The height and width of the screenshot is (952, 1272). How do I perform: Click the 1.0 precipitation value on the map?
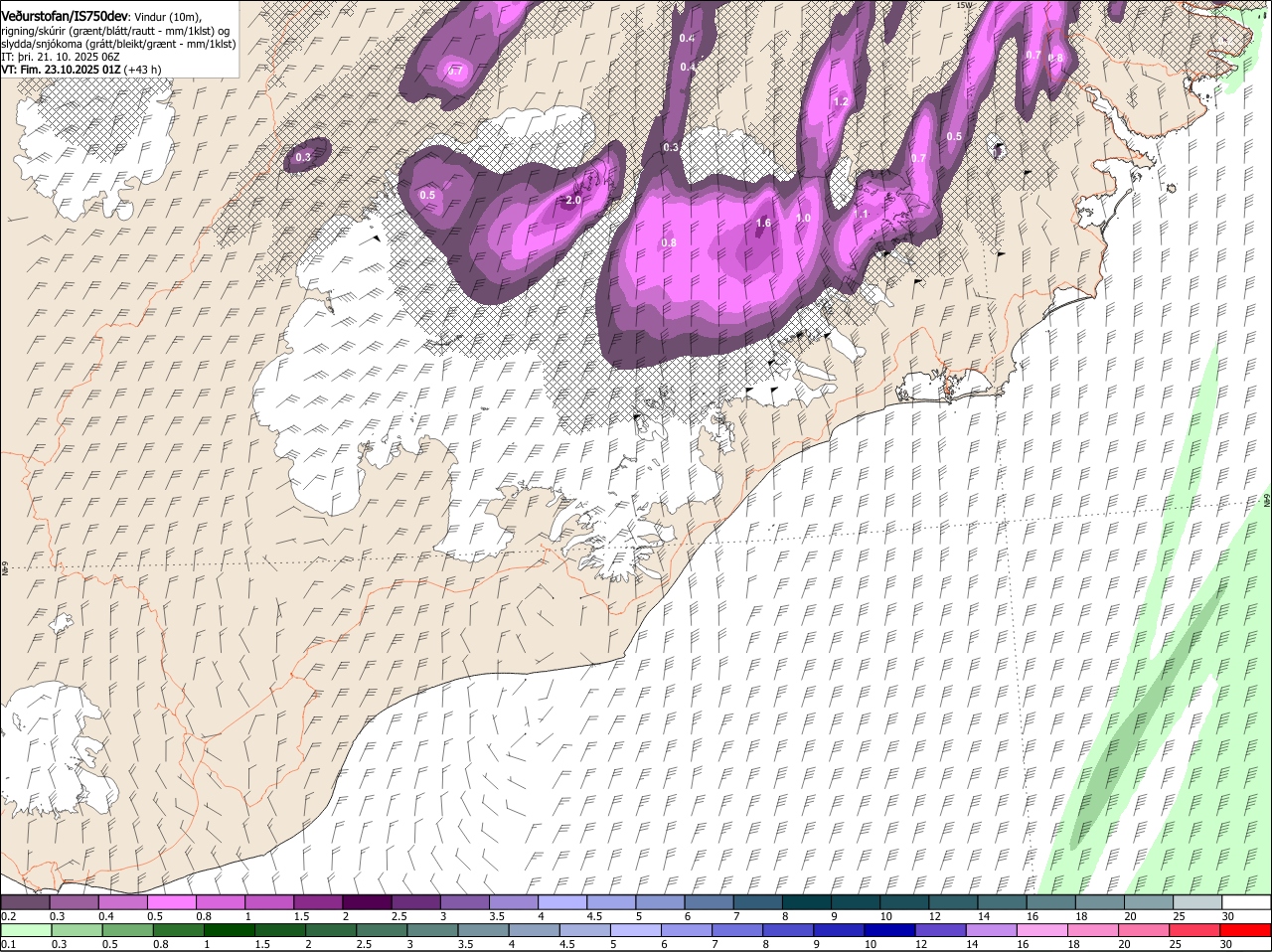(x=803, y=218)
